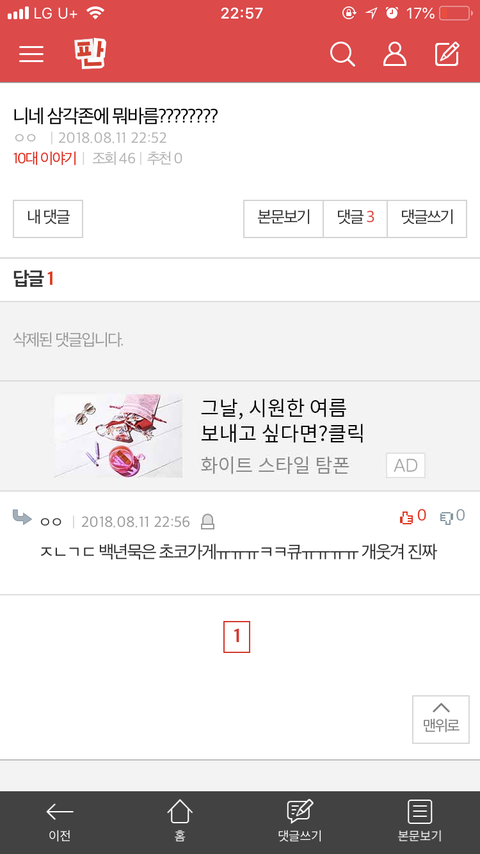480x854 pixels.
Task: Go to 홈 in bottom bar
Action: point(180,822)
